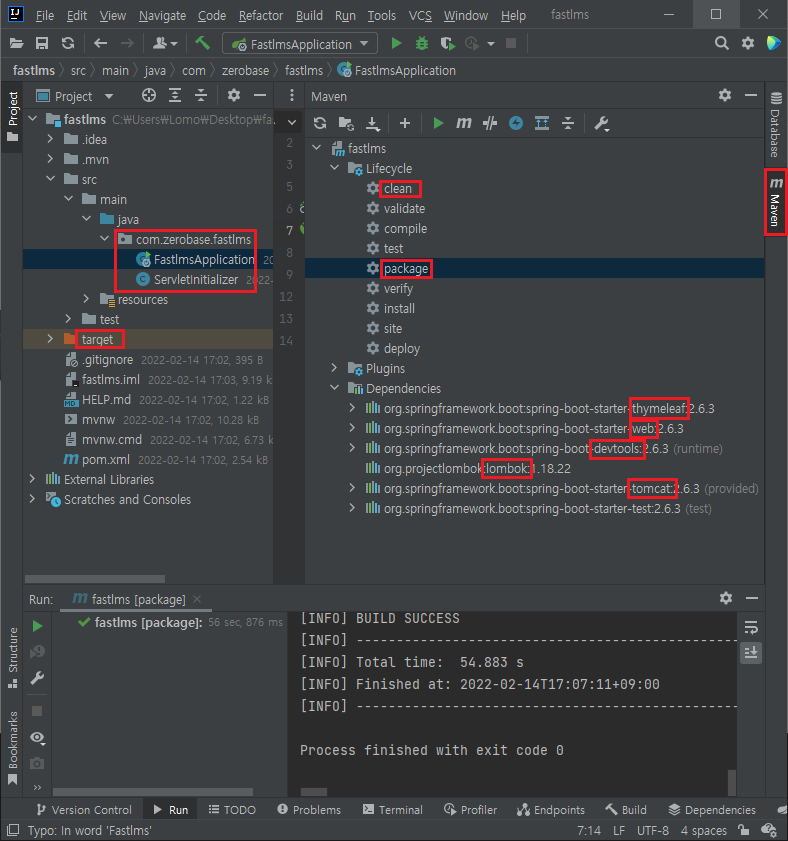
Task: Expand External Libraries node
Action: 33,478
